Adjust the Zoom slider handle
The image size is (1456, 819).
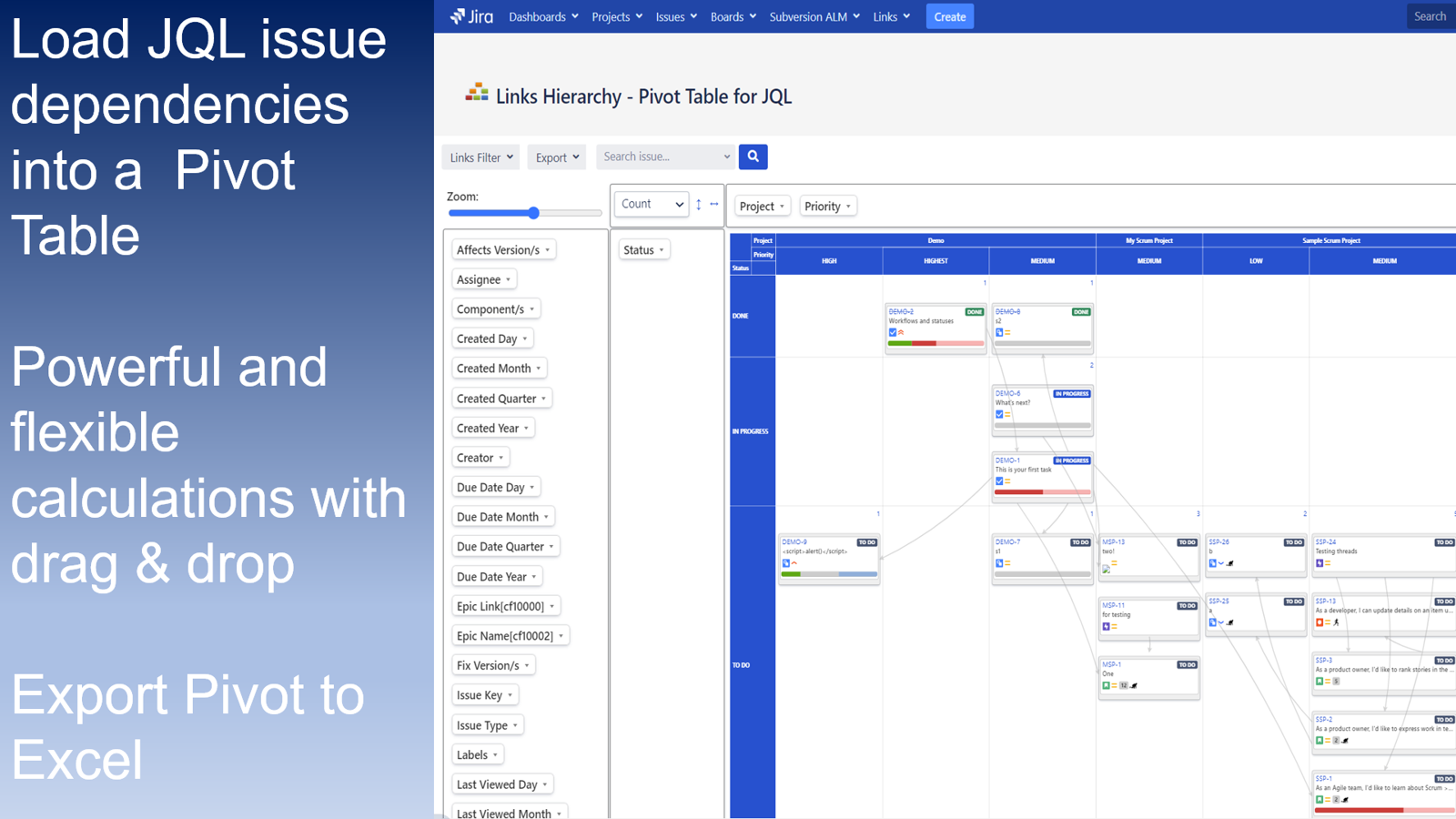[534, 213]
